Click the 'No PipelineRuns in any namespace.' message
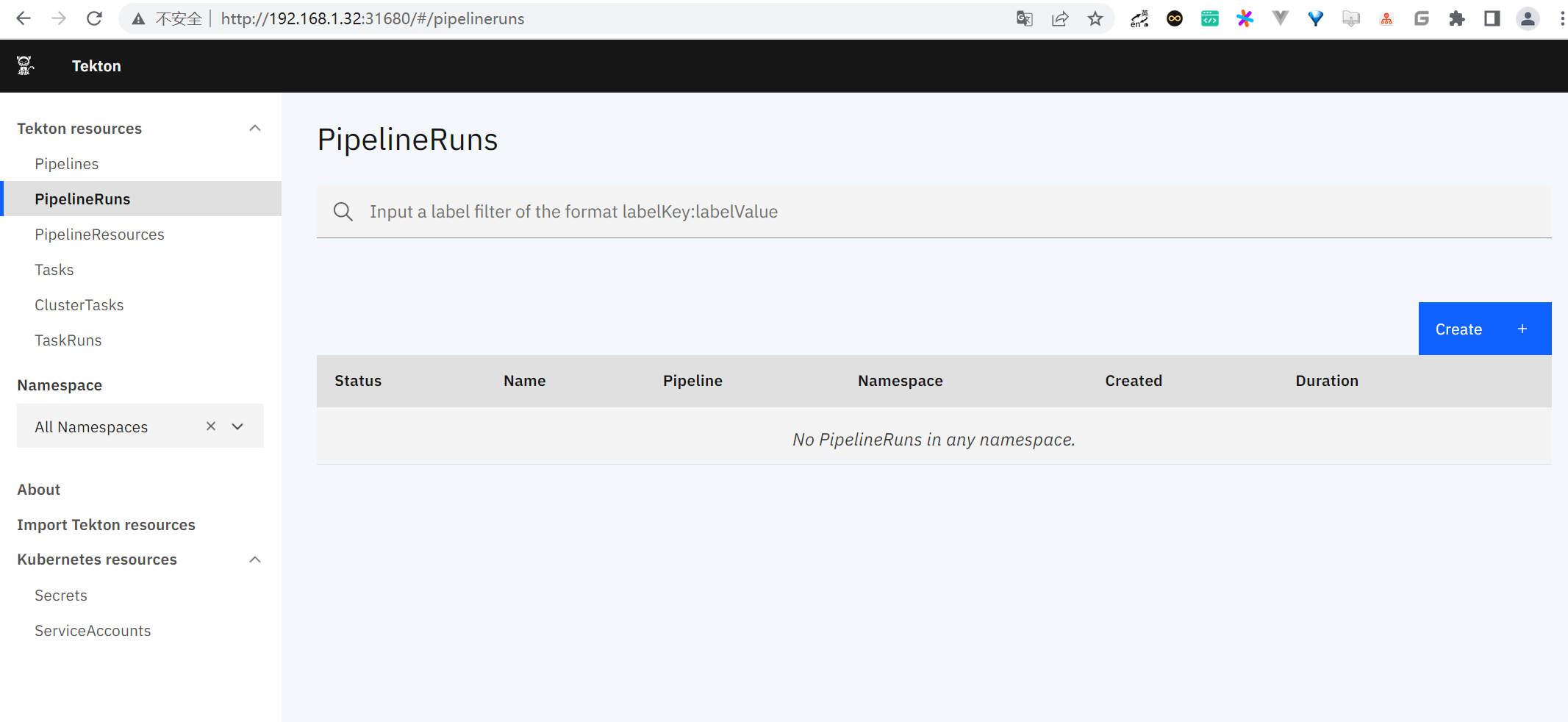Image resolution: width=1568 pixels, height=722 pixels. 934,439
